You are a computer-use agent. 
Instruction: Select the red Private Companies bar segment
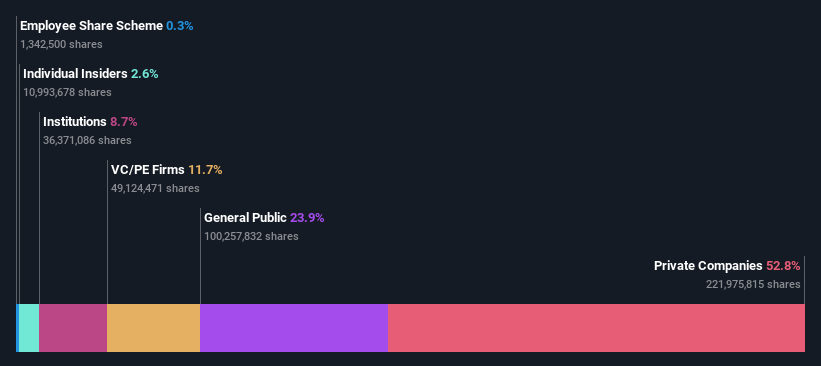(x=596, y=328)
